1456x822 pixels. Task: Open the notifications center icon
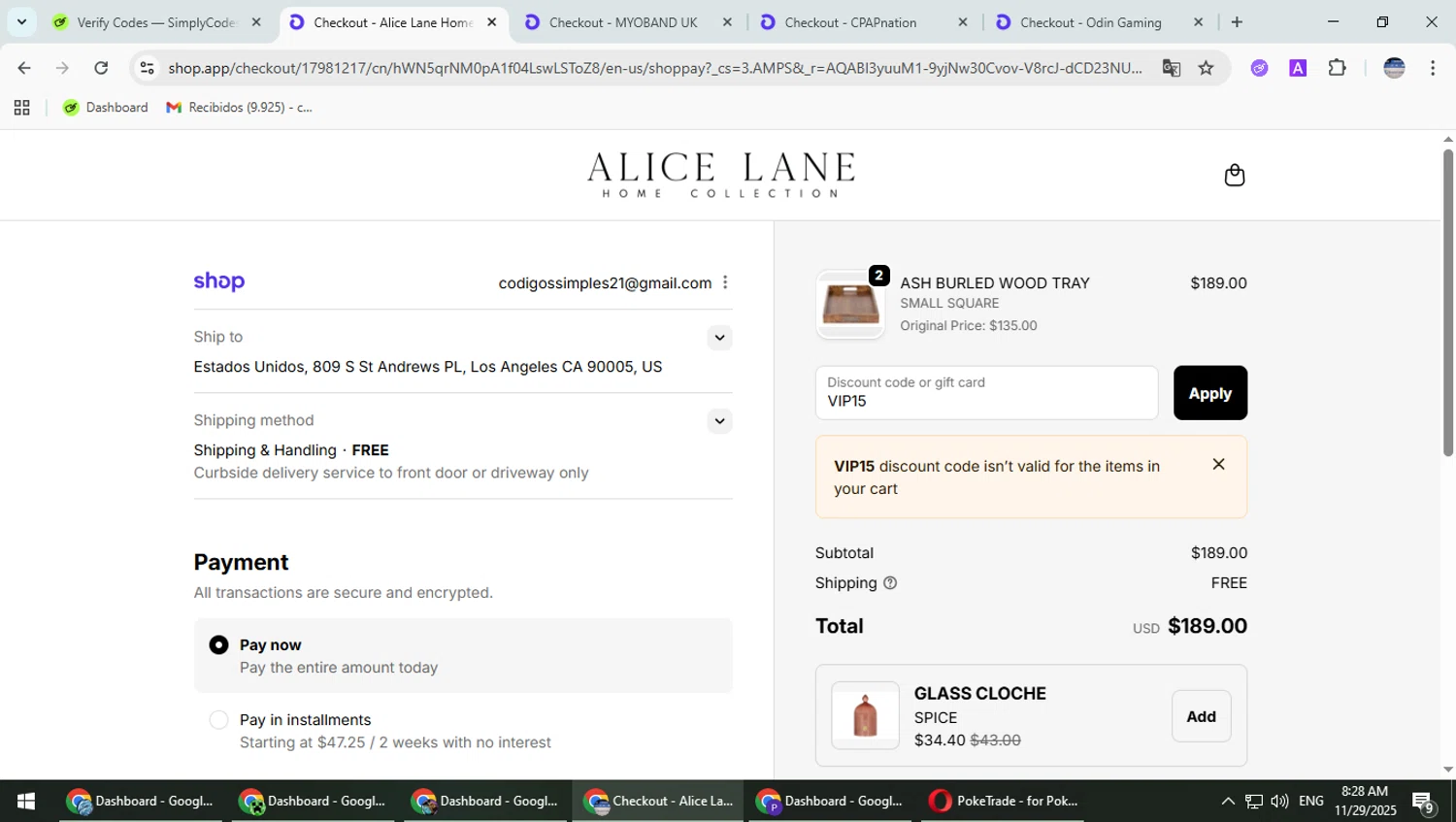tap(1423, 801)
